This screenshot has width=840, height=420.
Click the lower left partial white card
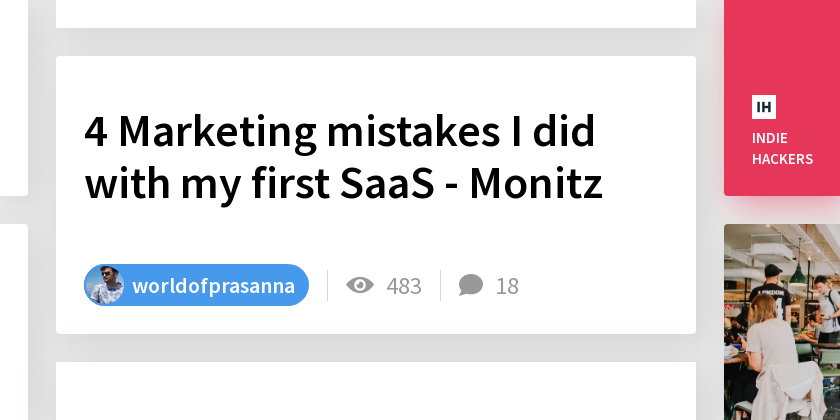(x=14, y=322)
